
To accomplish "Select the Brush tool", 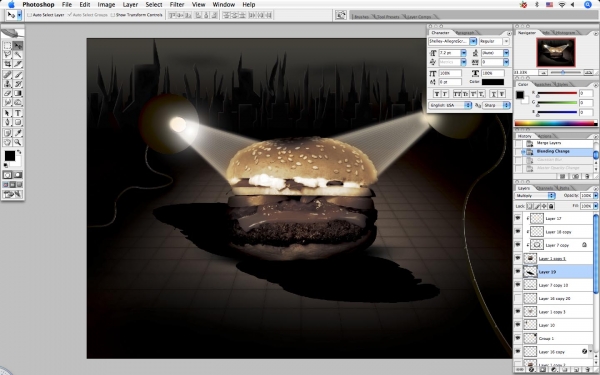I will click(x=18, y=75).
